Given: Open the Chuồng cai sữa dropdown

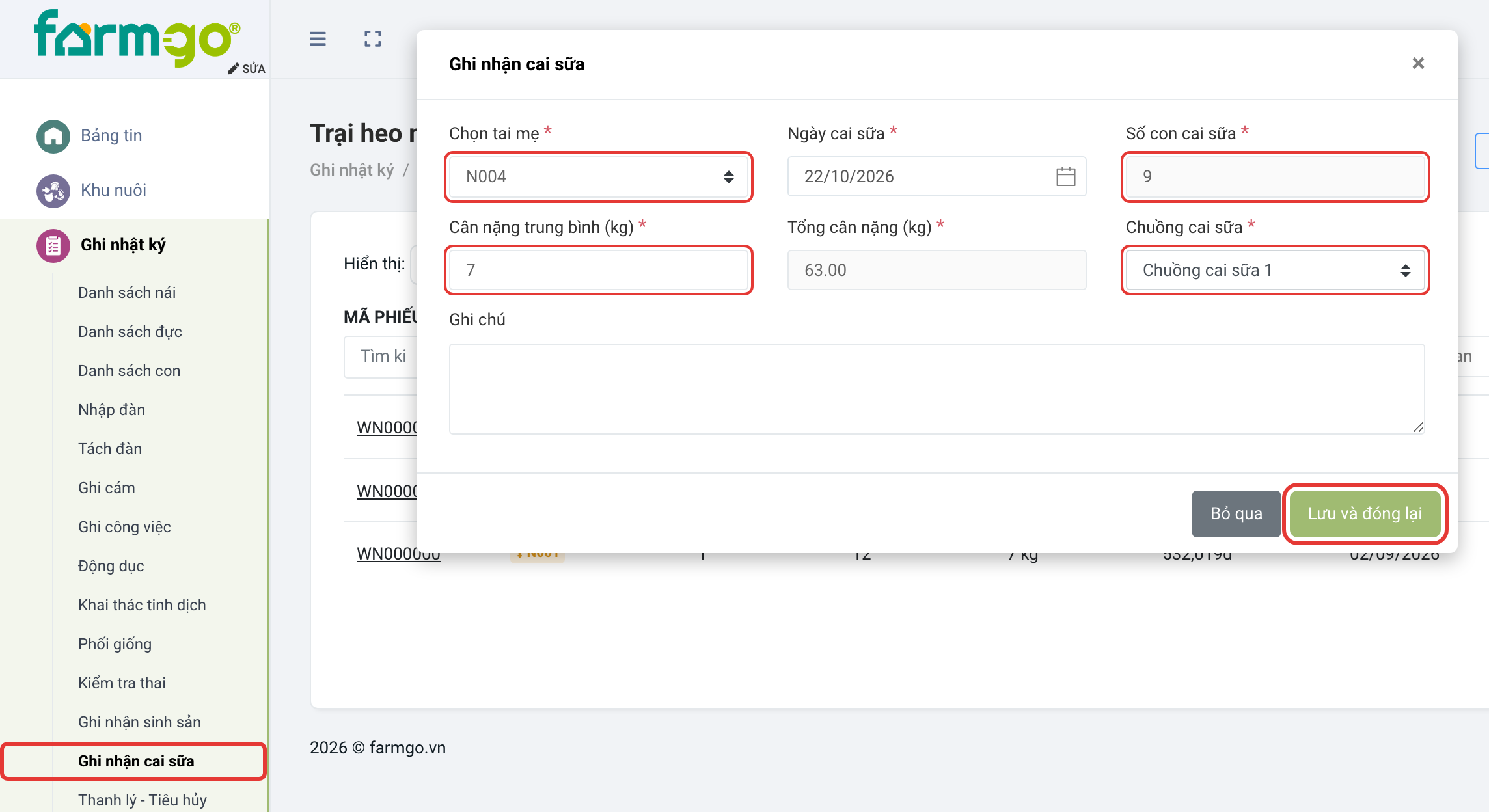Looking at the screenshot, I should pyautogui.click(x=1276, y=270).
